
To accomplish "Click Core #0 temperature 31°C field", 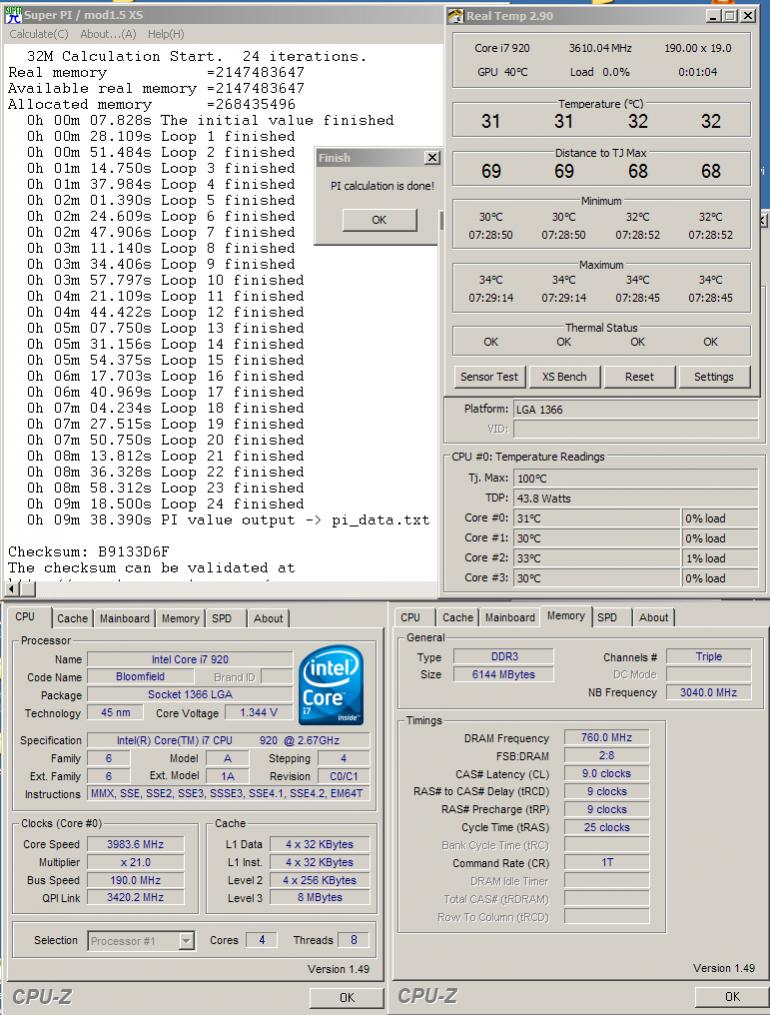I will tap(597, 519).
